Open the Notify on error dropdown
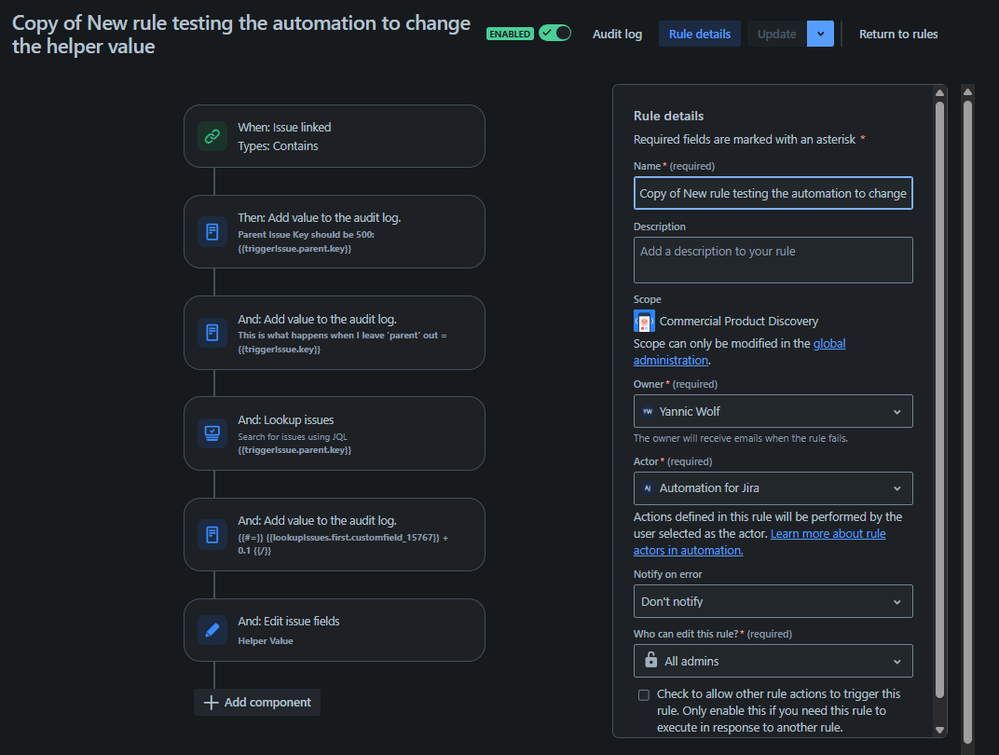Viewport: 999px width, 755px height. pos(773,601)
